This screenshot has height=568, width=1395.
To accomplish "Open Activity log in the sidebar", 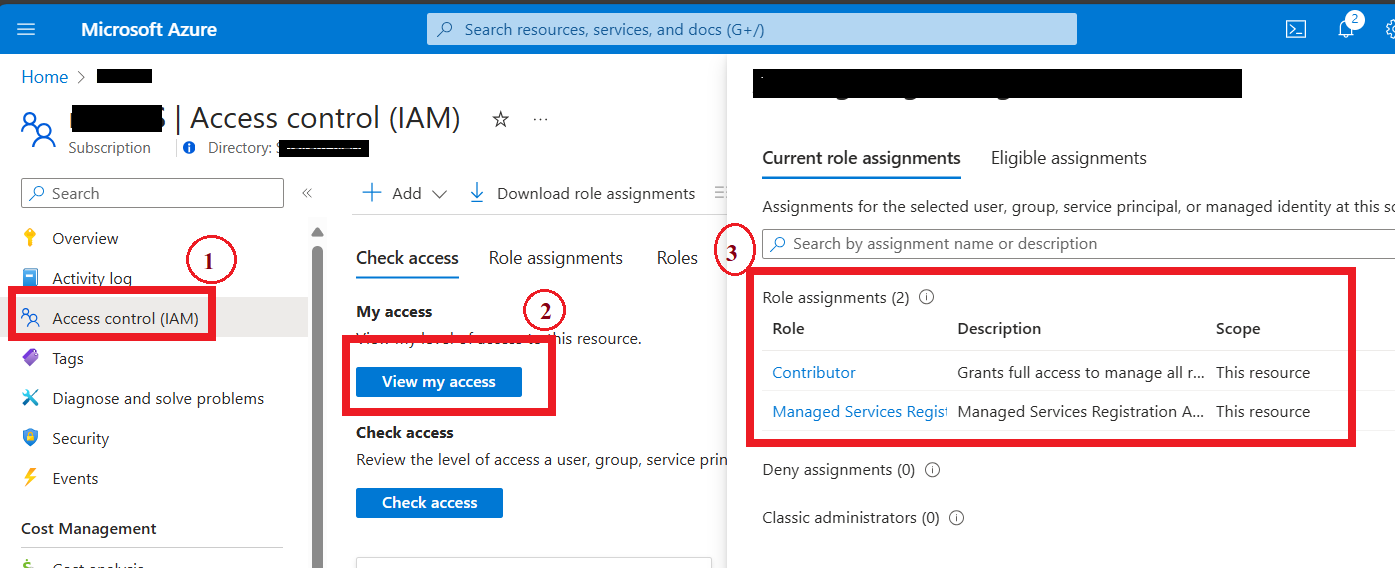I will coord(92,278).
